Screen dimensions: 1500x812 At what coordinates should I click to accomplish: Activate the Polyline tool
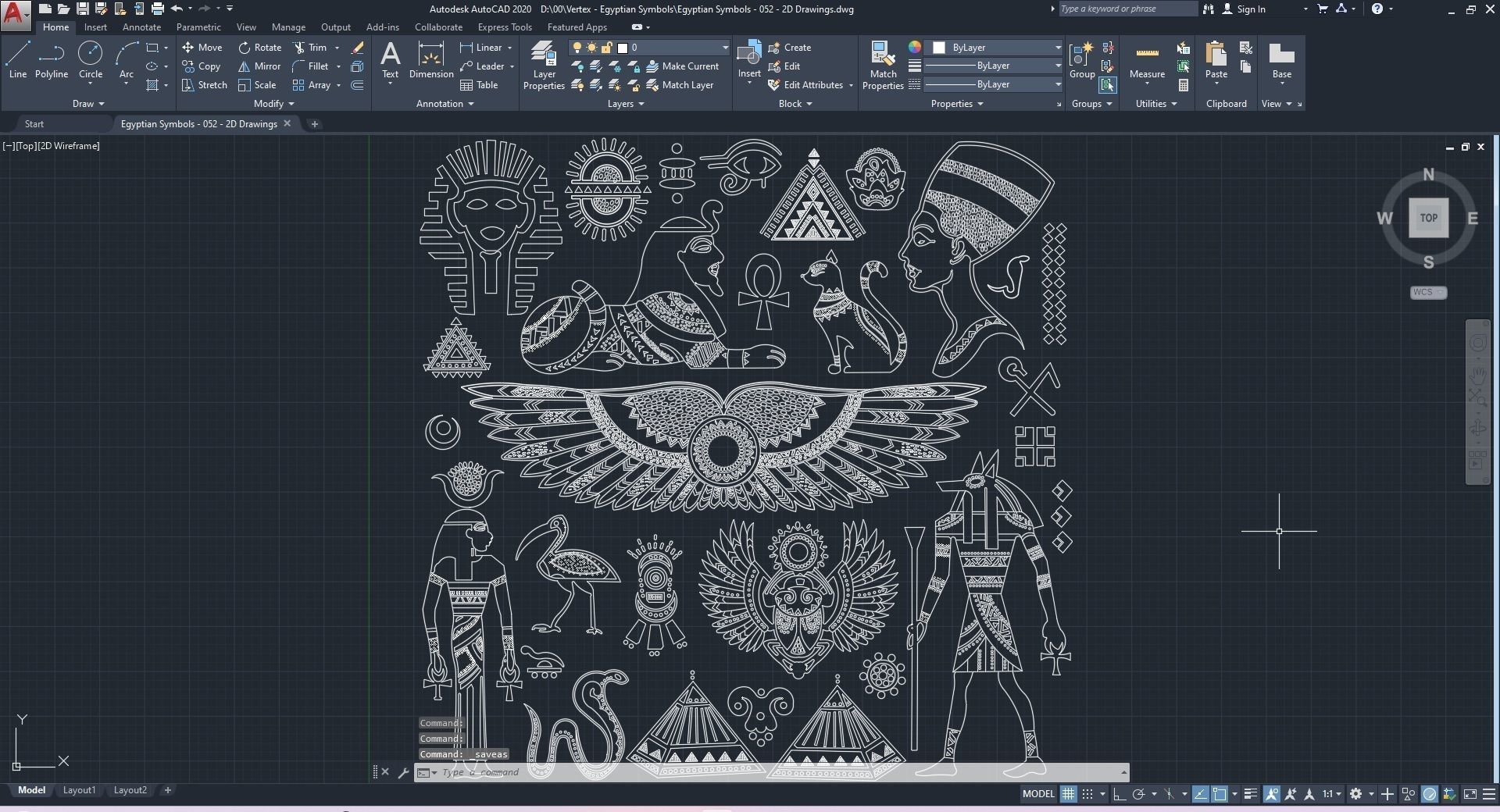click(x=52, y=60)
